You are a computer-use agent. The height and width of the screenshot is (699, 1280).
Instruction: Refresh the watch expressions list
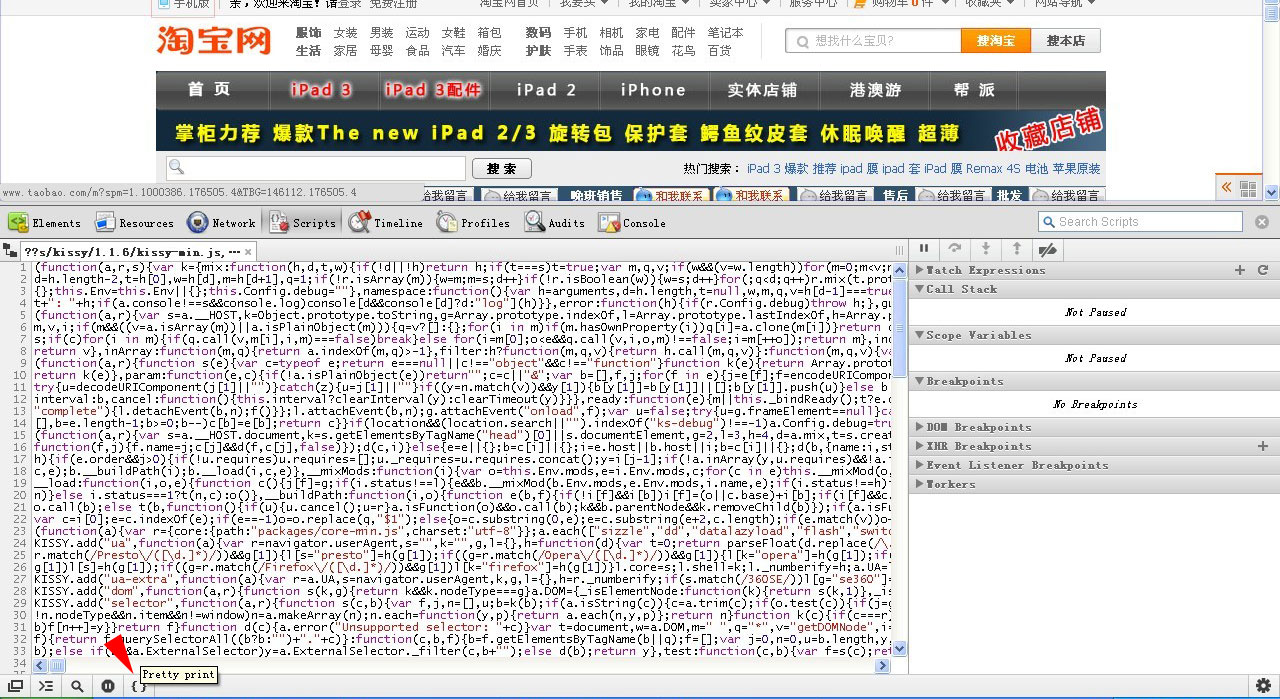(1262, 270)
